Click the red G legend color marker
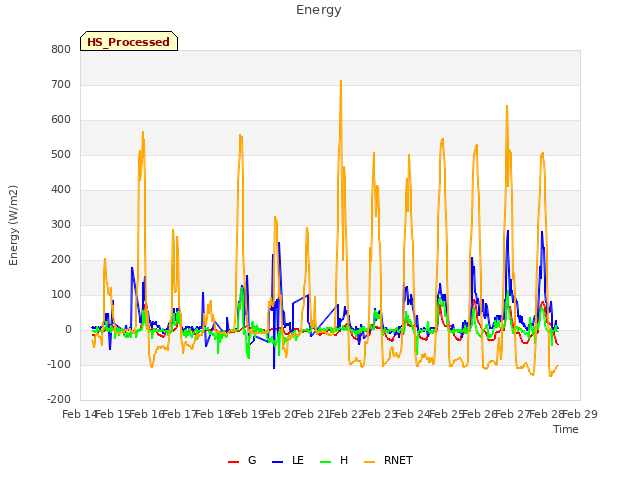Viewport: 640px width, 480px height. (233, 462)
